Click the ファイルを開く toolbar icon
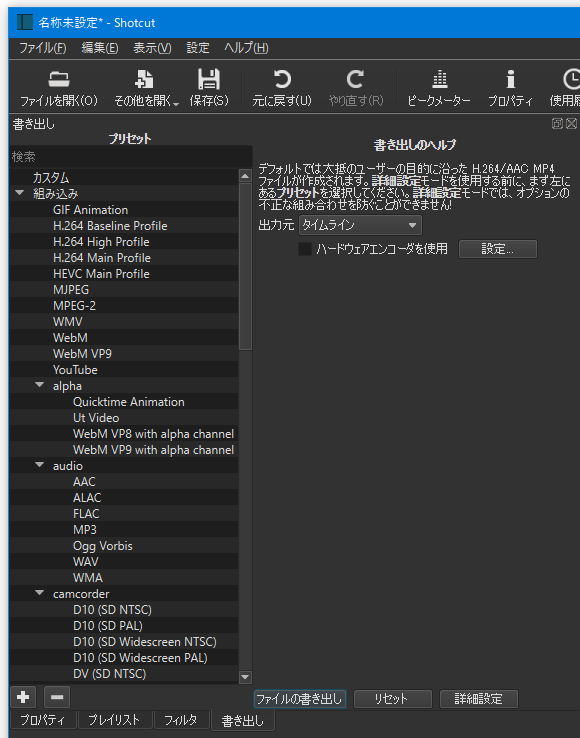Screen dimensions: 580x738 [x=59, y=80]
